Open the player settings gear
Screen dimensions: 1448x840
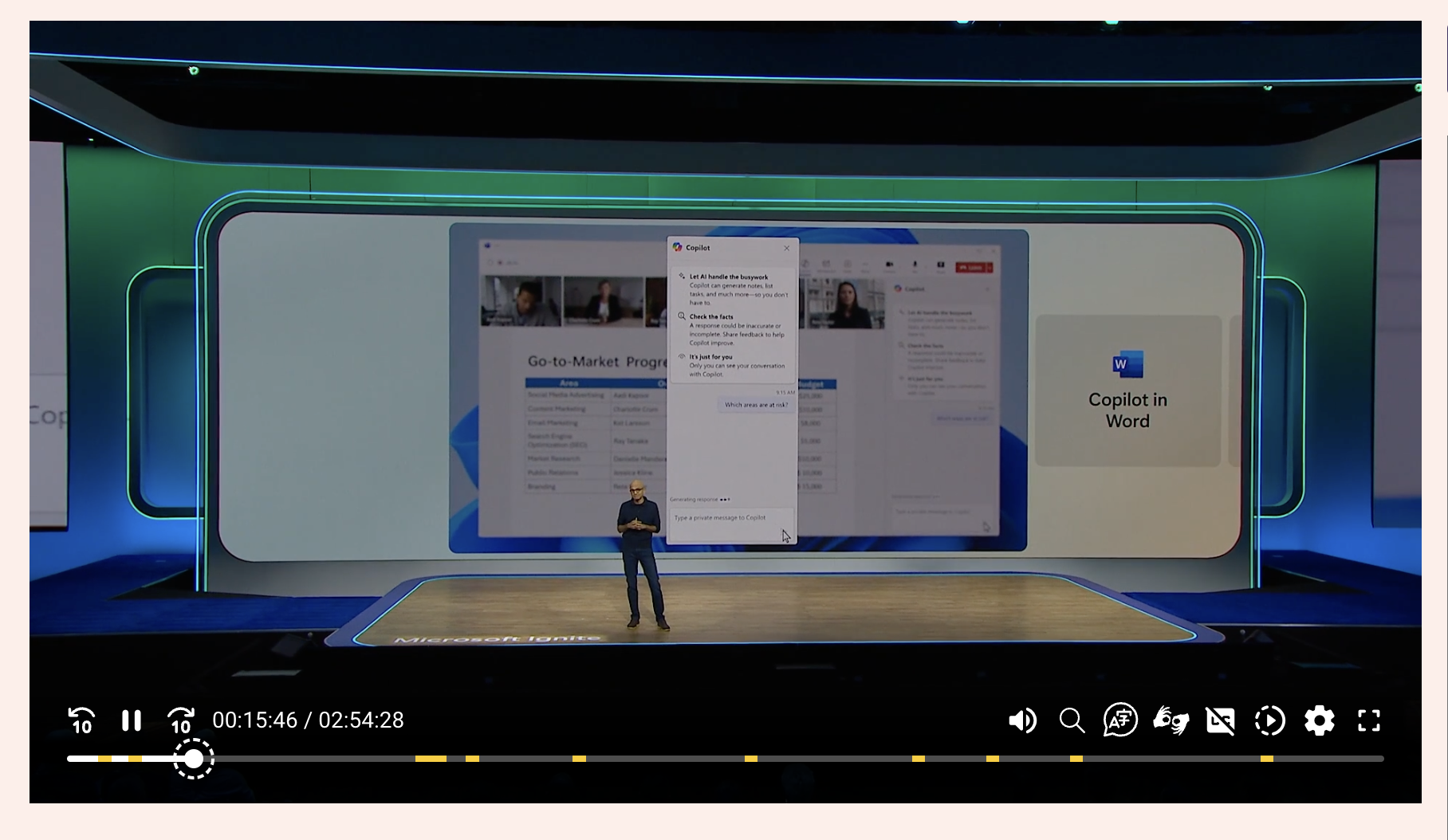1320,720
